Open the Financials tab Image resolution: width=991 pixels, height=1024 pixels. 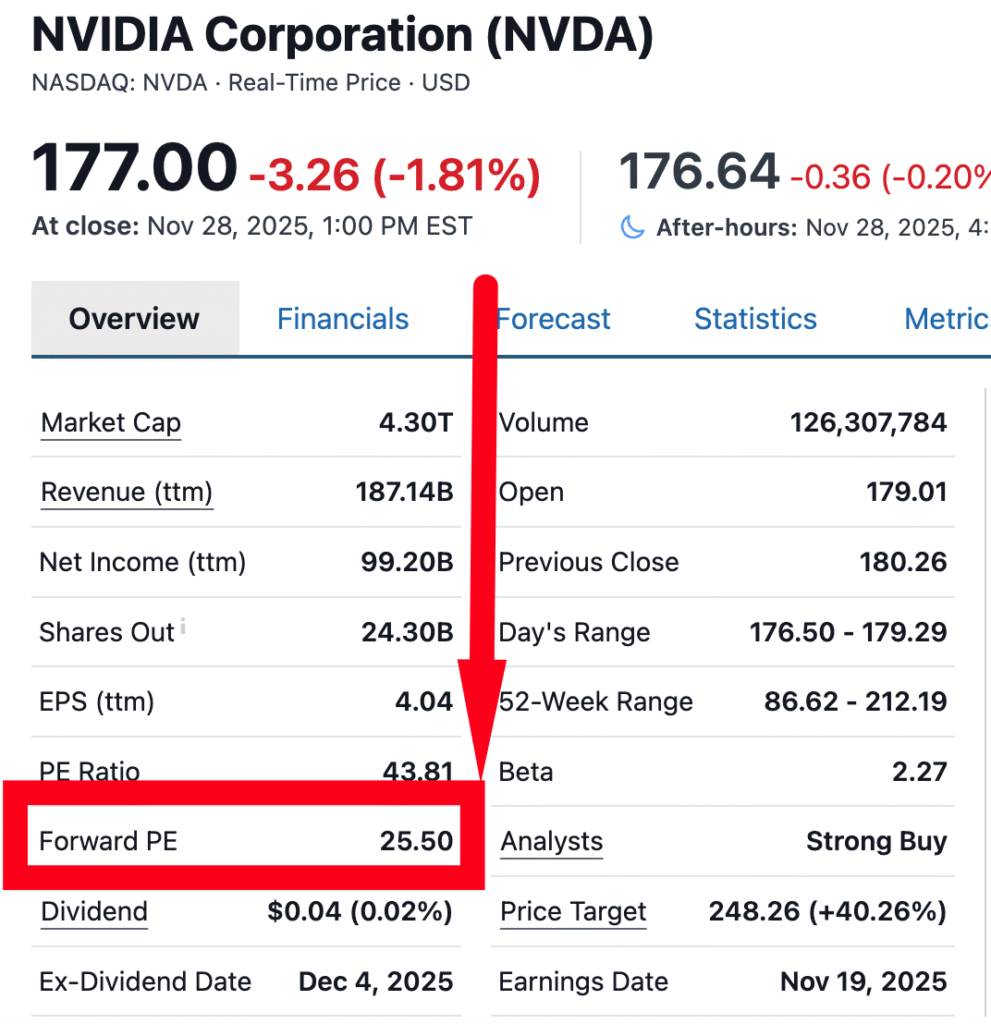[x=343, y=319]
